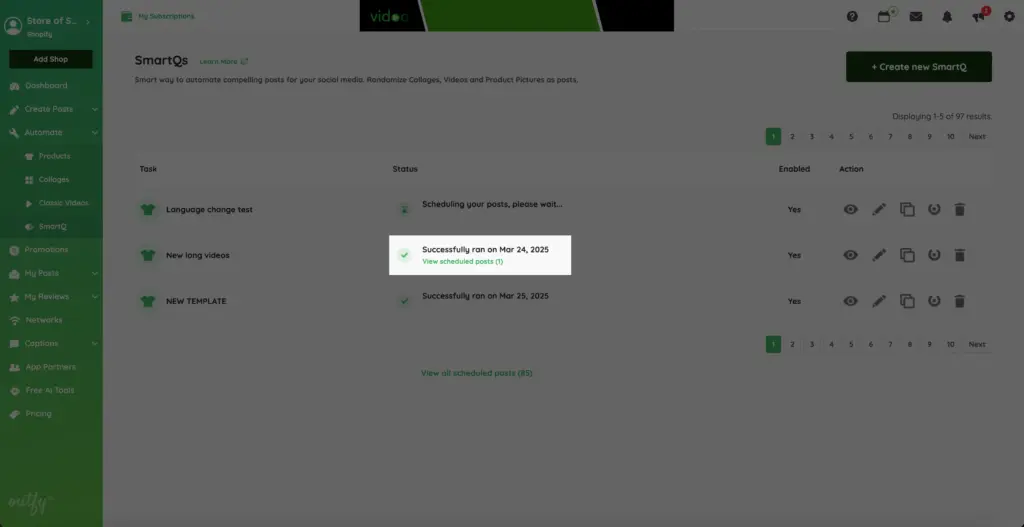This screenshot has width=1024, height=527.
Task: Open View scheduled posts (1) link
Action: click(462, 261)
